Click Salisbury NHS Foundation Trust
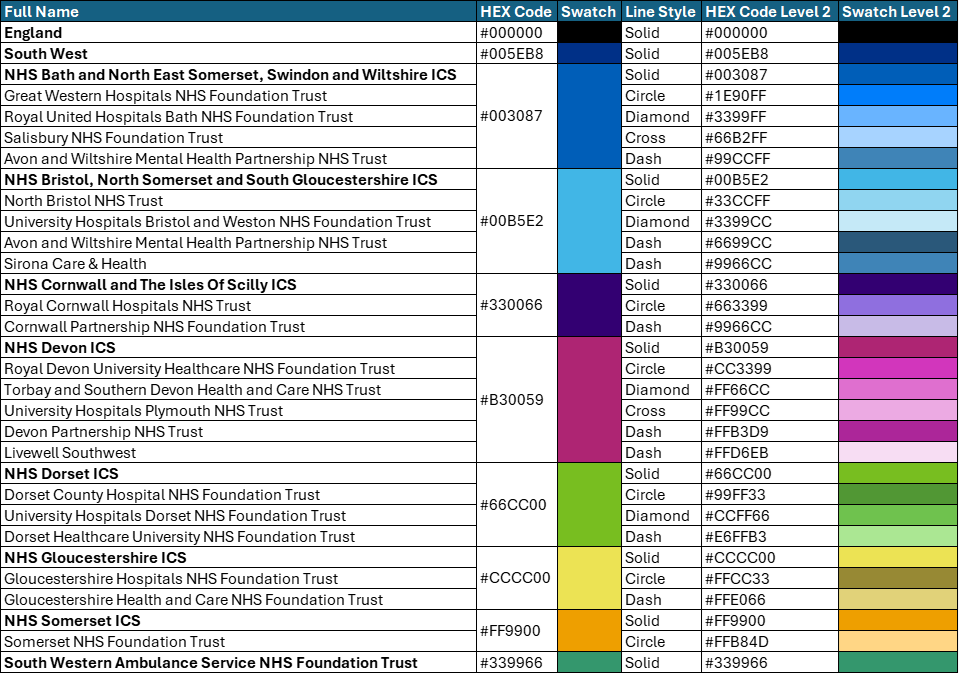The image size is (959, 674). [239, 138]
